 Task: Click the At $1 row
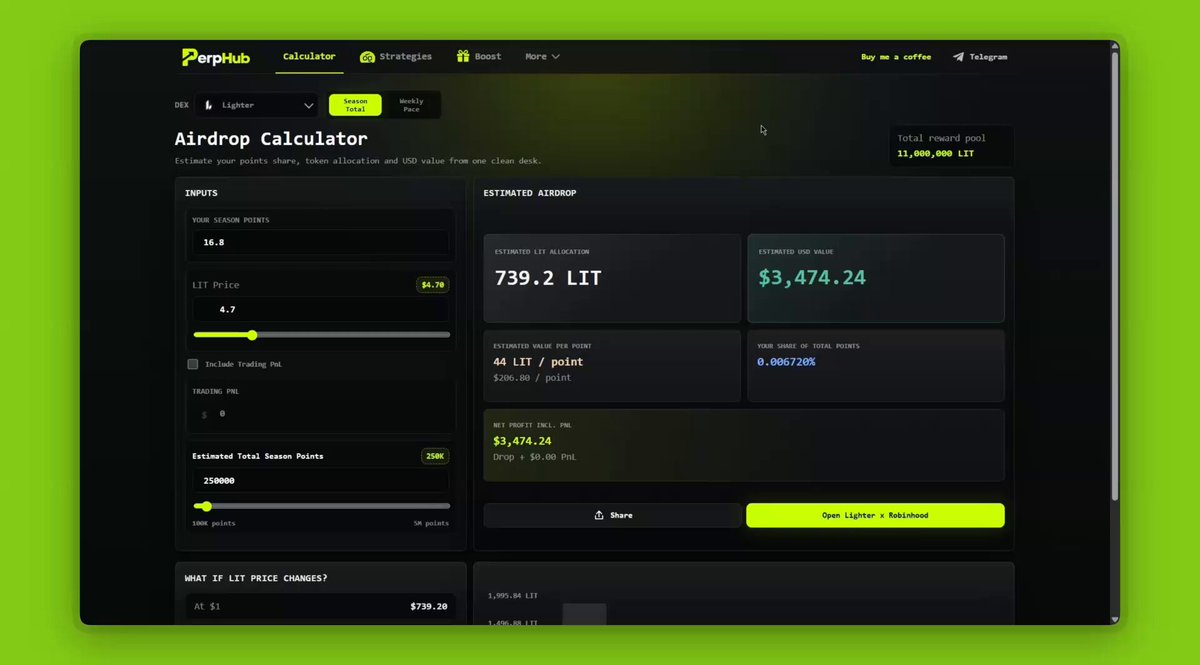pyautogui.click(x=320, y=606)
